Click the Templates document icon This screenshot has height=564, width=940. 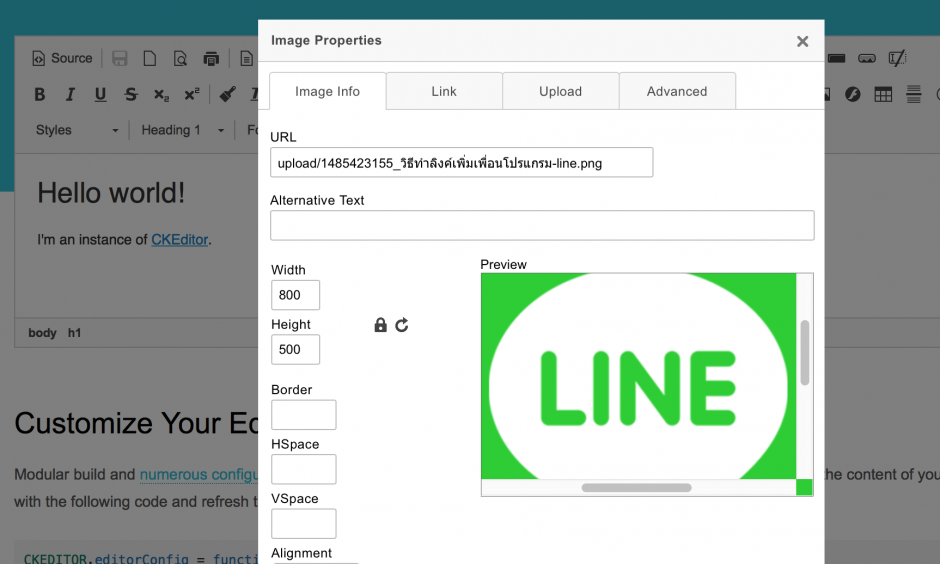pos(246,58)
